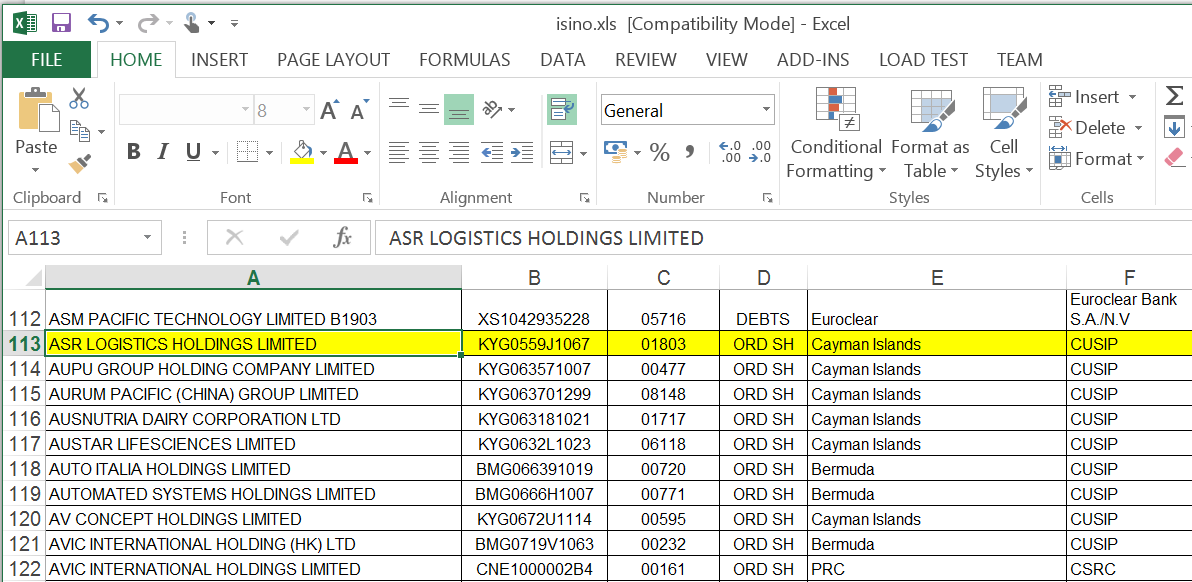The height and width of the screenshot is (582, 1192).
Task: Apply borders with the Borders icon
Action: (x=248, y=152)
